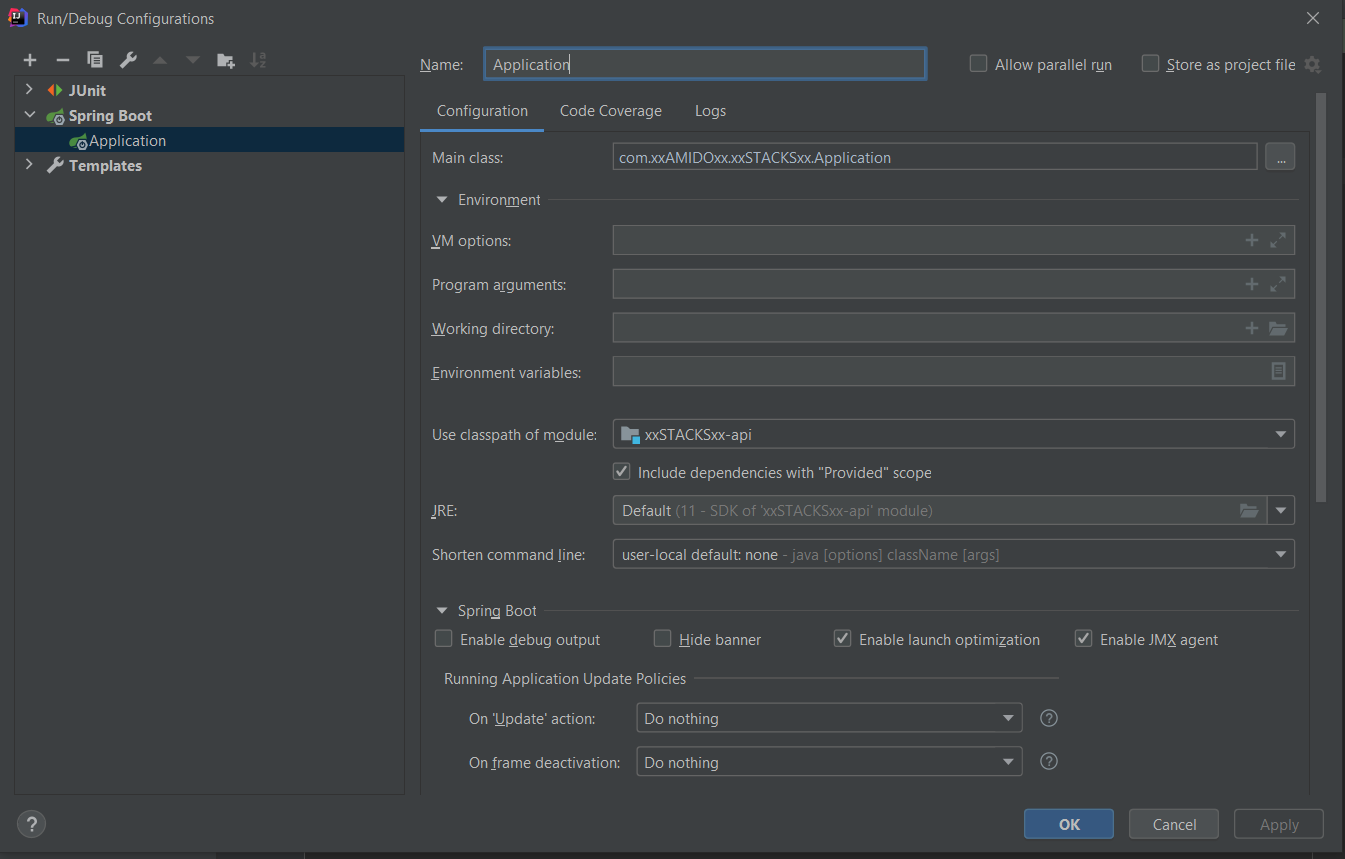This screenshot has width=1345, height=859.
Task: Expand Program arguments field editor
Action: 1278,284
